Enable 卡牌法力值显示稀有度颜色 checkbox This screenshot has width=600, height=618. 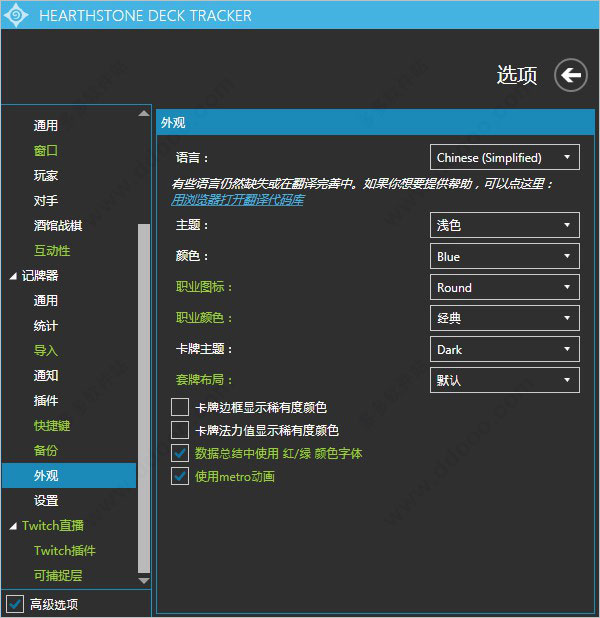coord(180,430)
